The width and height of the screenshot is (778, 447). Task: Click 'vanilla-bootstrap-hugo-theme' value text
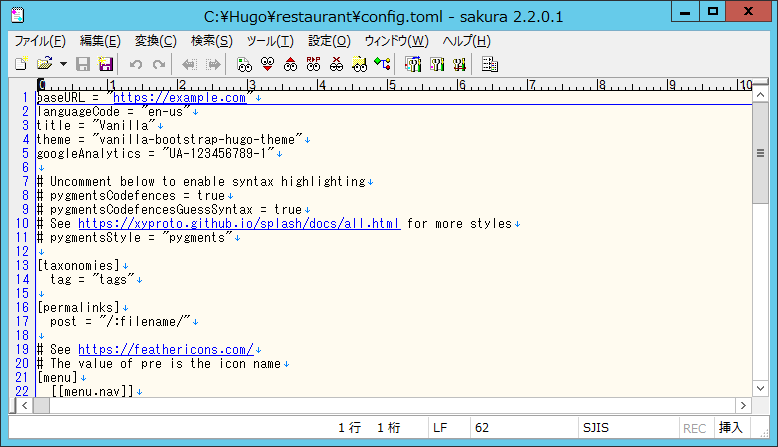[x=197, y=140]
